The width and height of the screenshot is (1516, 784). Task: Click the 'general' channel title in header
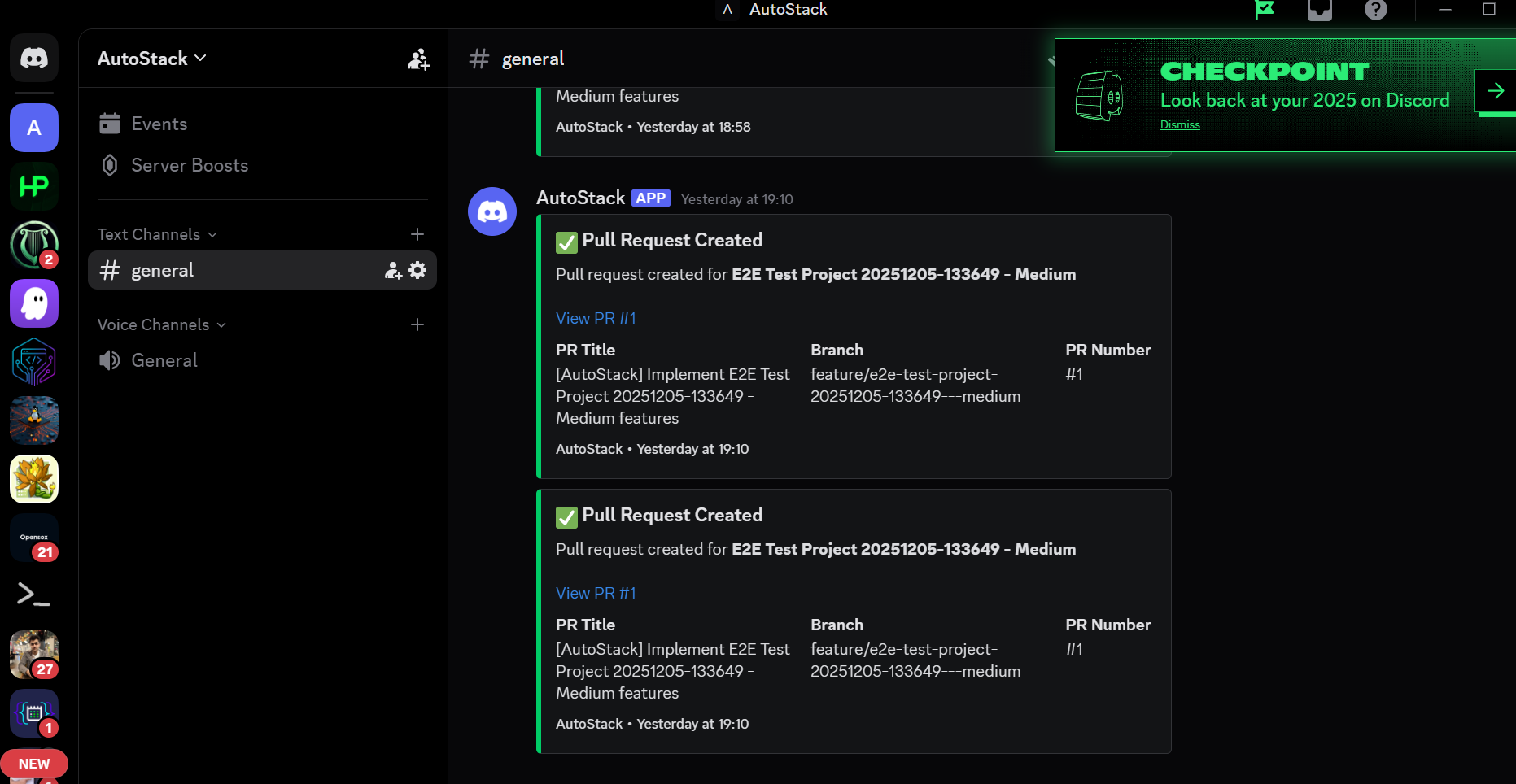533,59
